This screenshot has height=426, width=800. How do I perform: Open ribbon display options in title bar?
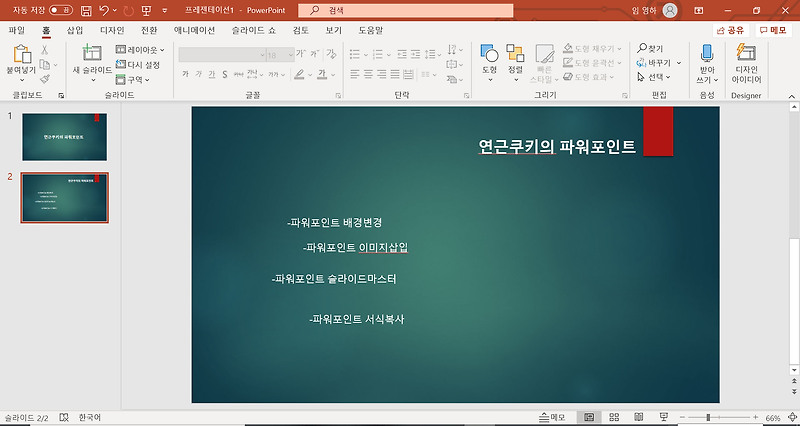[698, 10]
